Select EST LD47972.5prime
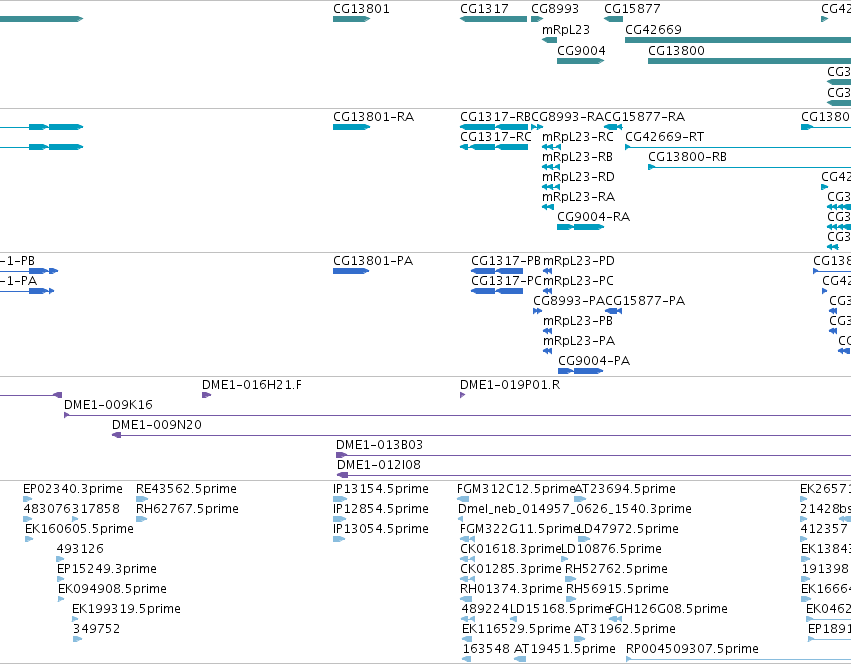Viewport: 851px width, 664px height. (584, 539)
